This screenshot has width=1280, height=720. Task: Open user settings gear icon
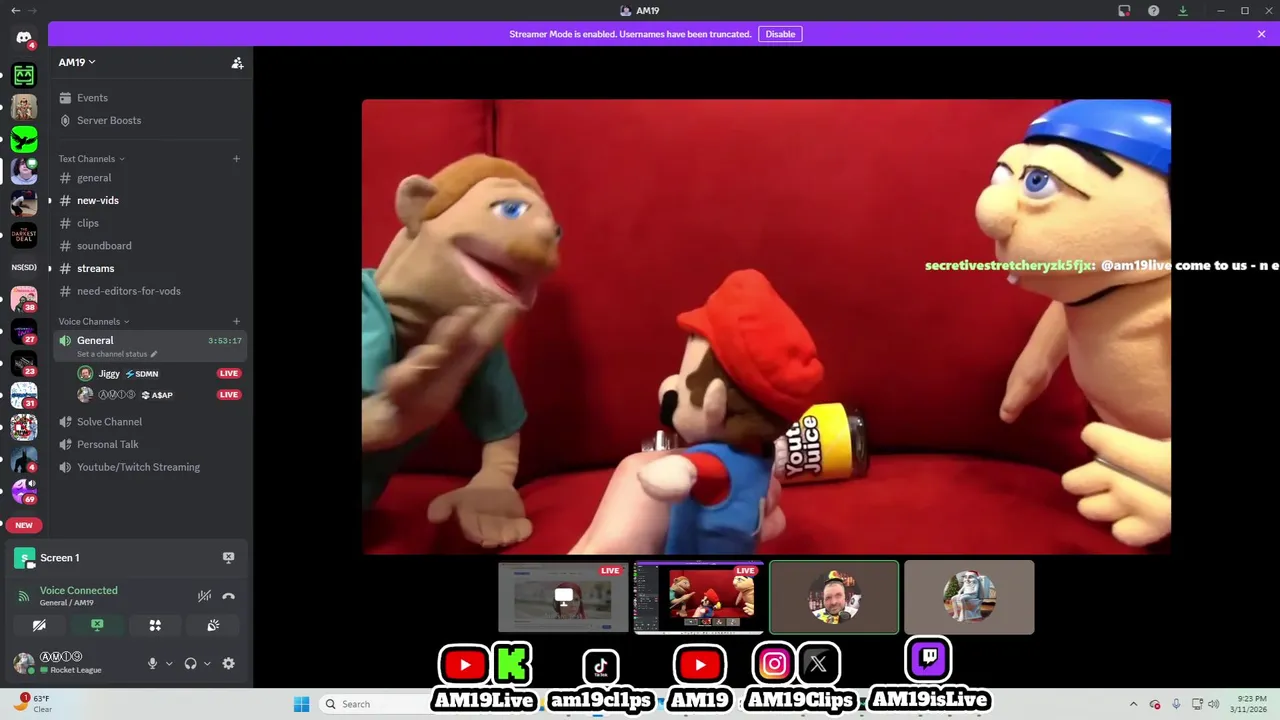point(228,663)
